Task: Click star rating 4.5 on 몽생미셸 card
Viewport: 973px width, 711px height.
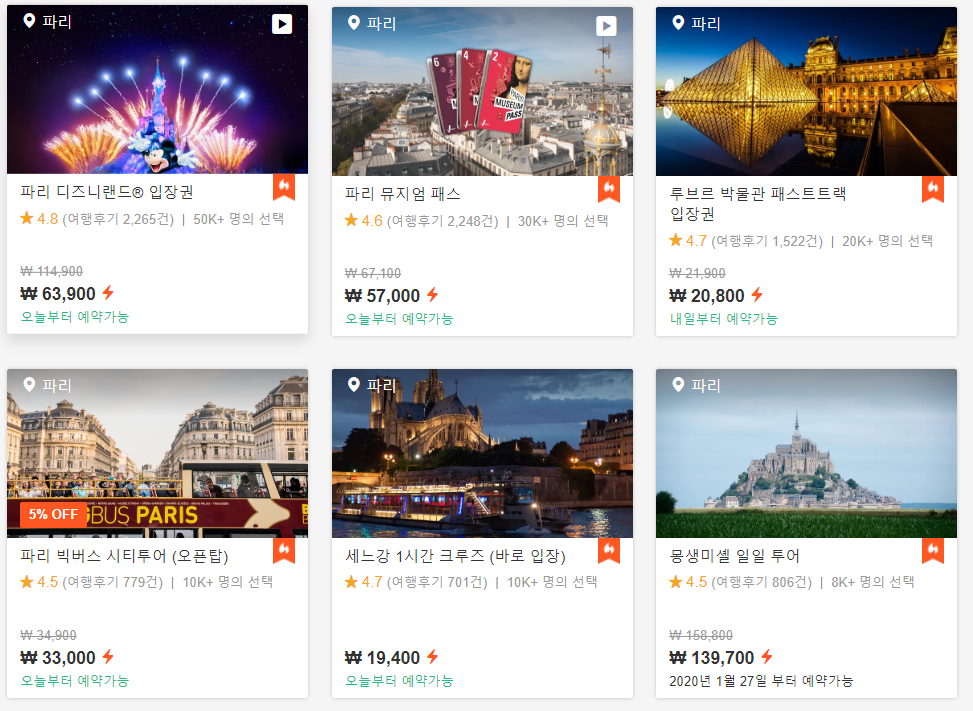Action: click(688, 582)
